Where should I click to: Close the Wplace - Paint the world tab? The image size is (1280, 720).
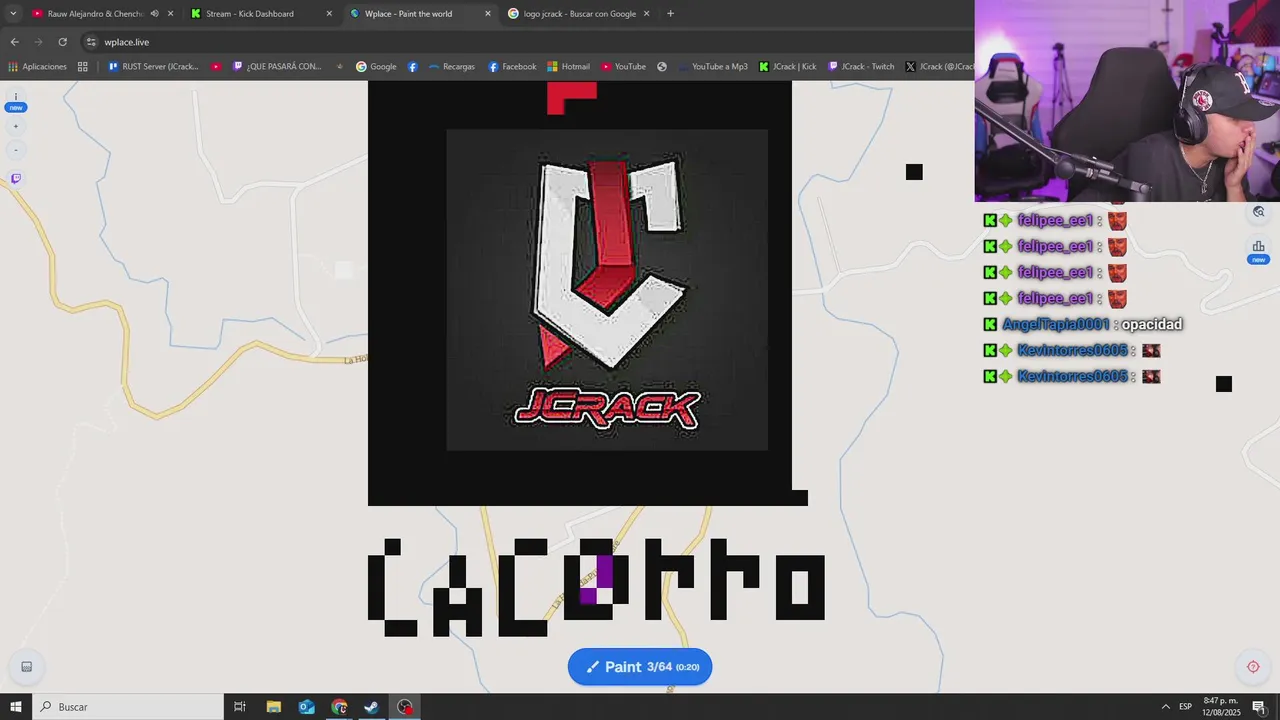click(x=488, y=14)
